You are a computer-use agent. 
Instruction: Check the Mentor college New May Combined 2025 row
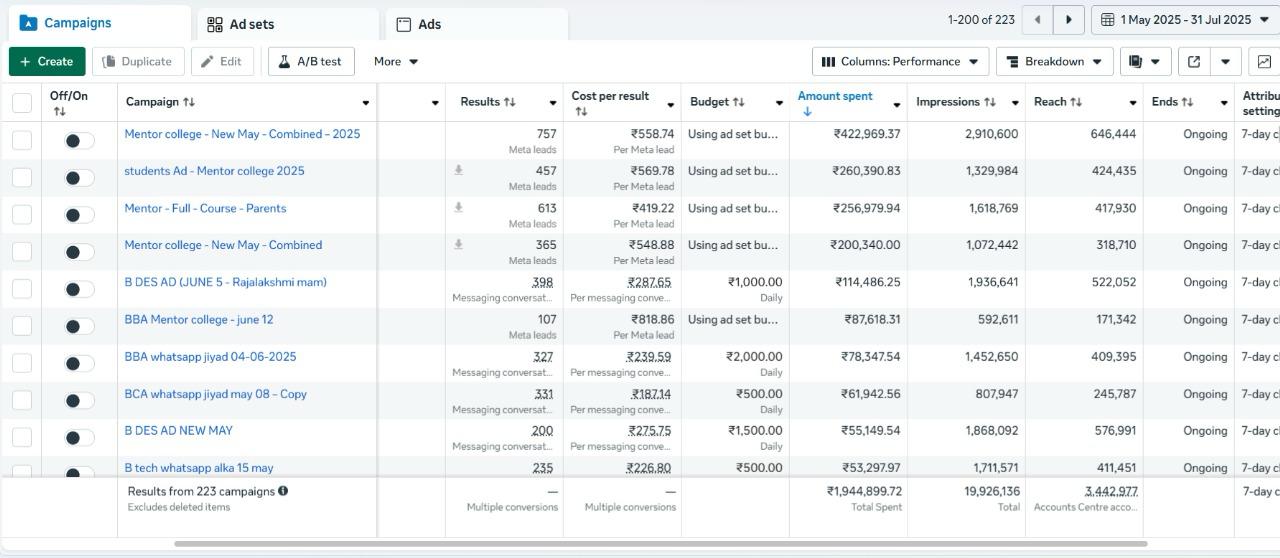22,140
